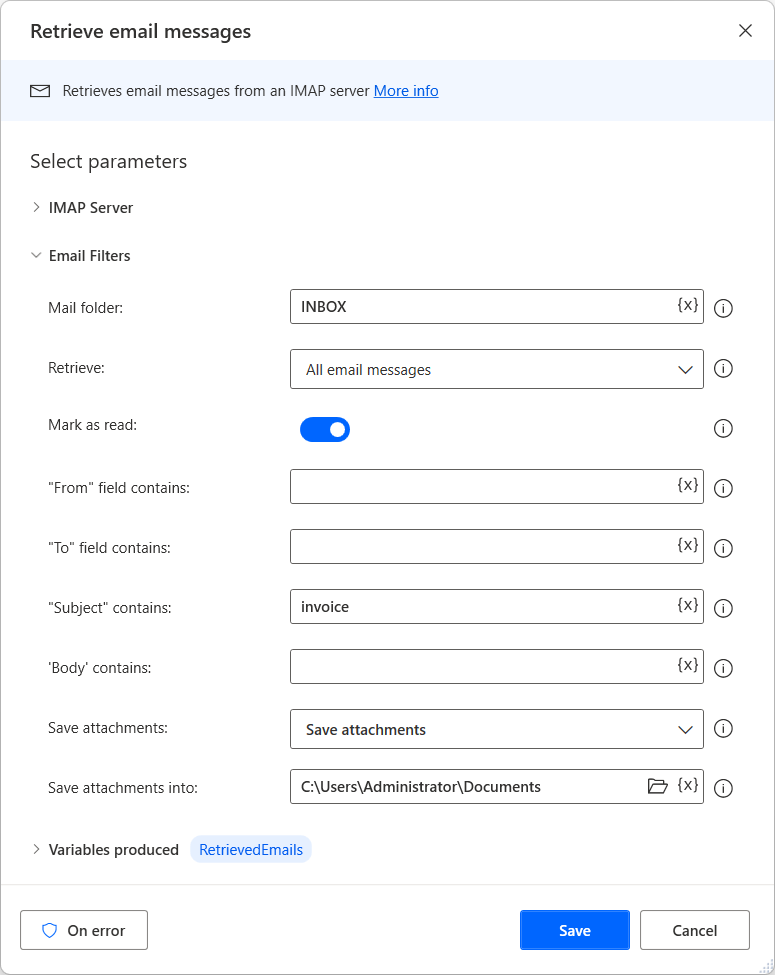Click the RetrievedEmails variable pill
This screenshot has width=775, height=975.
click(x=251, y=849)
